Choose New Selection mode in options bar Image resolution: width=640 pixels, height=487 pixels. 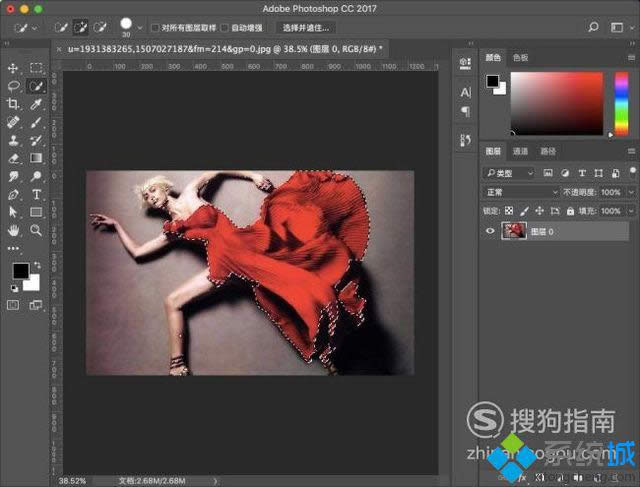tap(61, 27)
